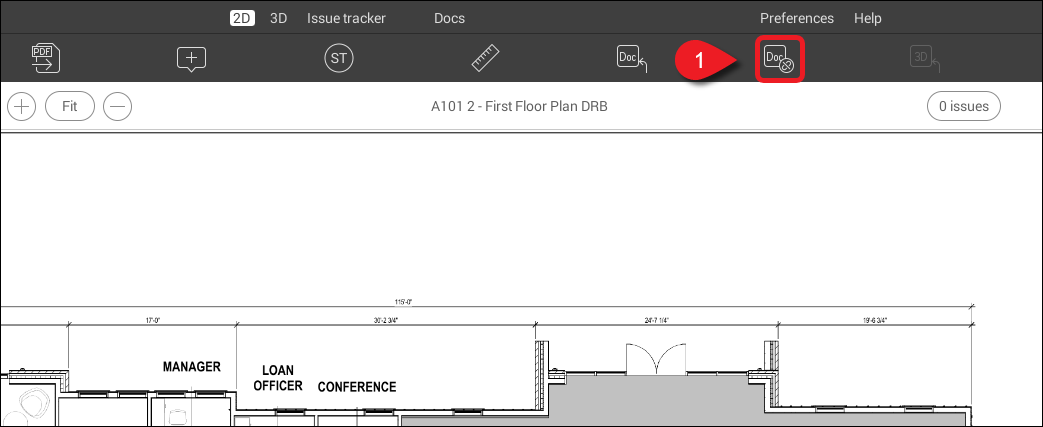Zoom out with the minus circle button
Viewport: 1043px width, 427px height.
click(118, 106)
